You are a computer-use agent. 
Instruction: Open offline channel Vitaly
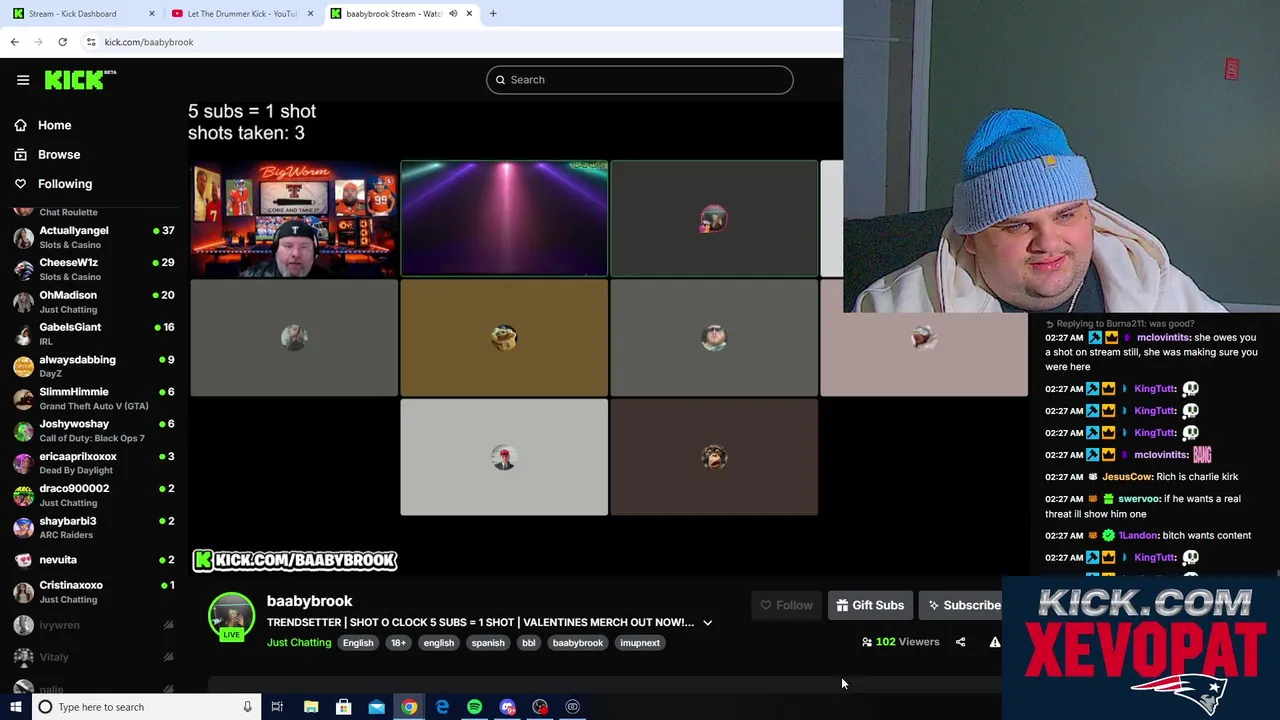[x=94, y=657]
